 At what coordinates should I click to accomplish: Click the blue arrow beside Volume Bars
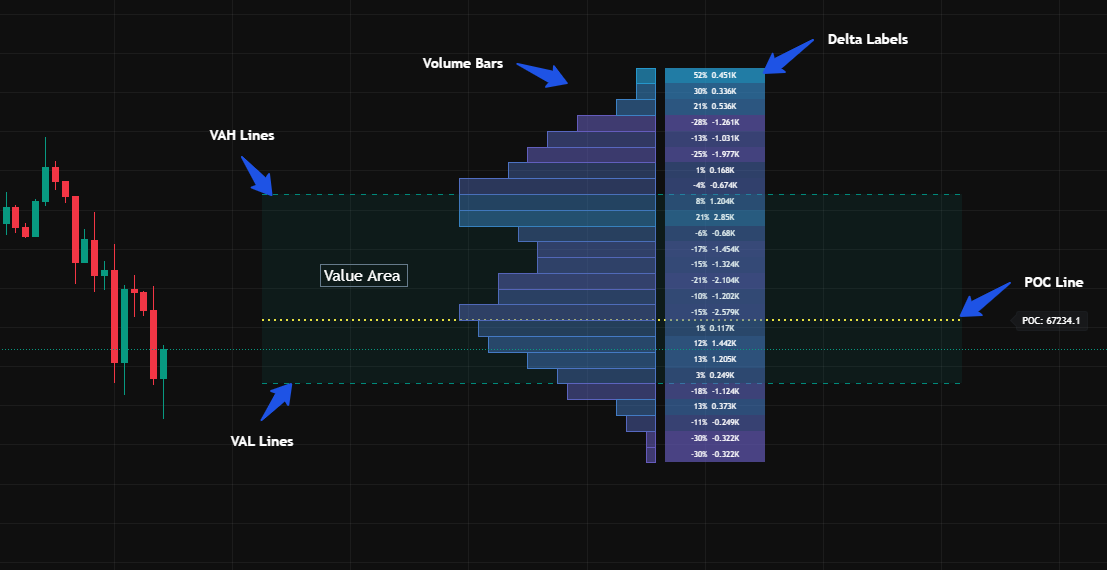click(x=544, y=76)
